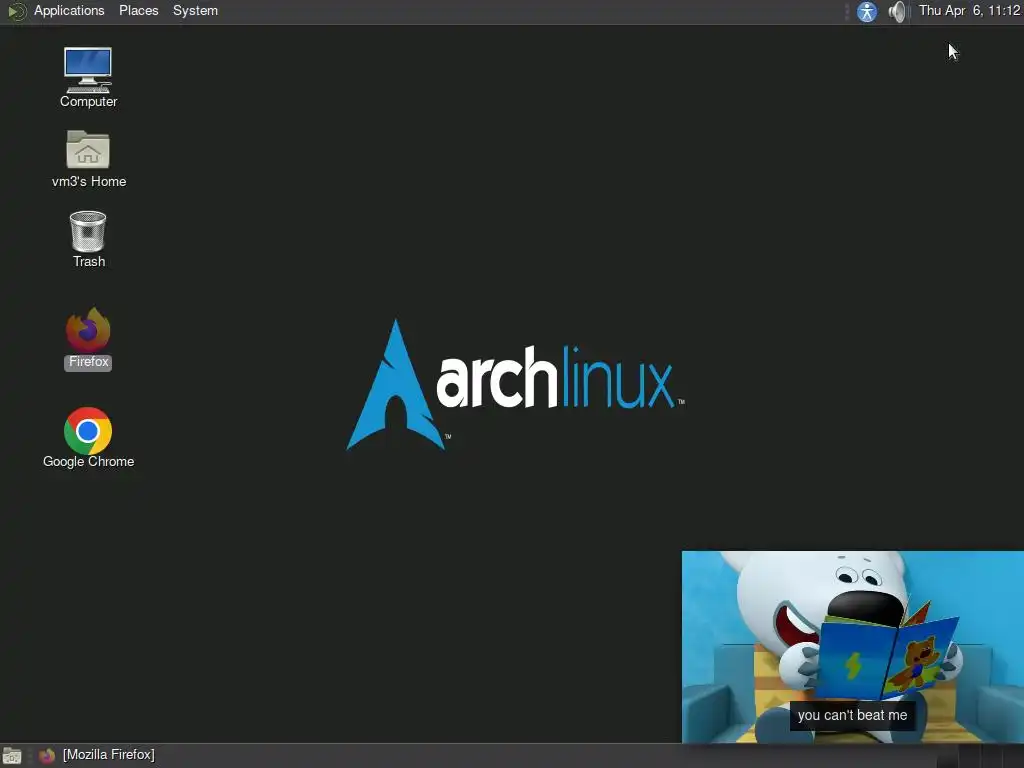Viewport: 1024px width, 768px height.
Task: Open the Places menu
Action: [x=138, y=10]
